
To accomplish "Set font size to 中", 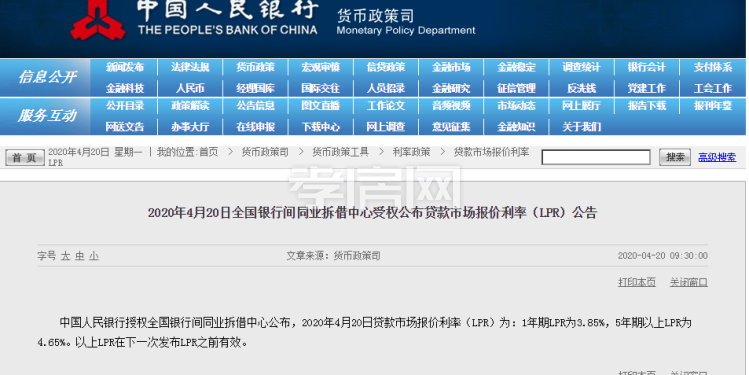I will [79, 256].
